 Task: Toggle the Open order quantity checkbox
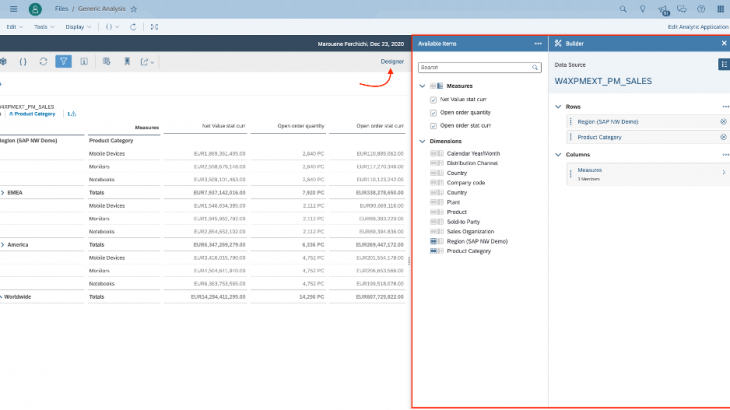(x=433, y=113)
